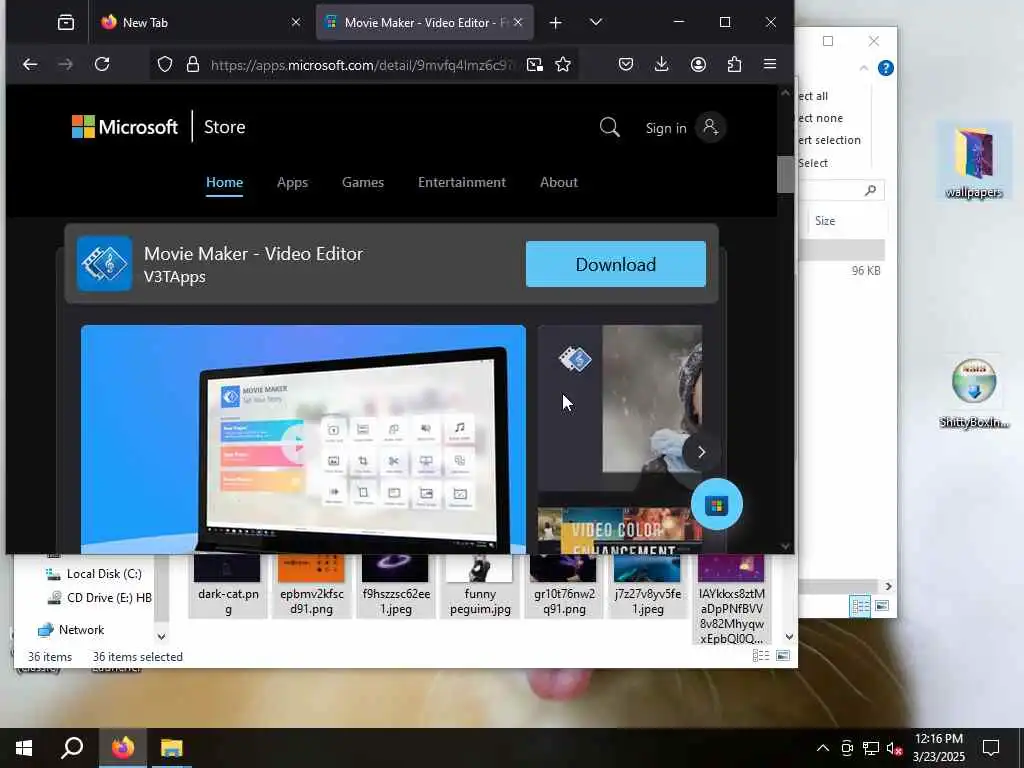Go back with browser back arrow
1024x768 pixels.
(x=30, y=64)
